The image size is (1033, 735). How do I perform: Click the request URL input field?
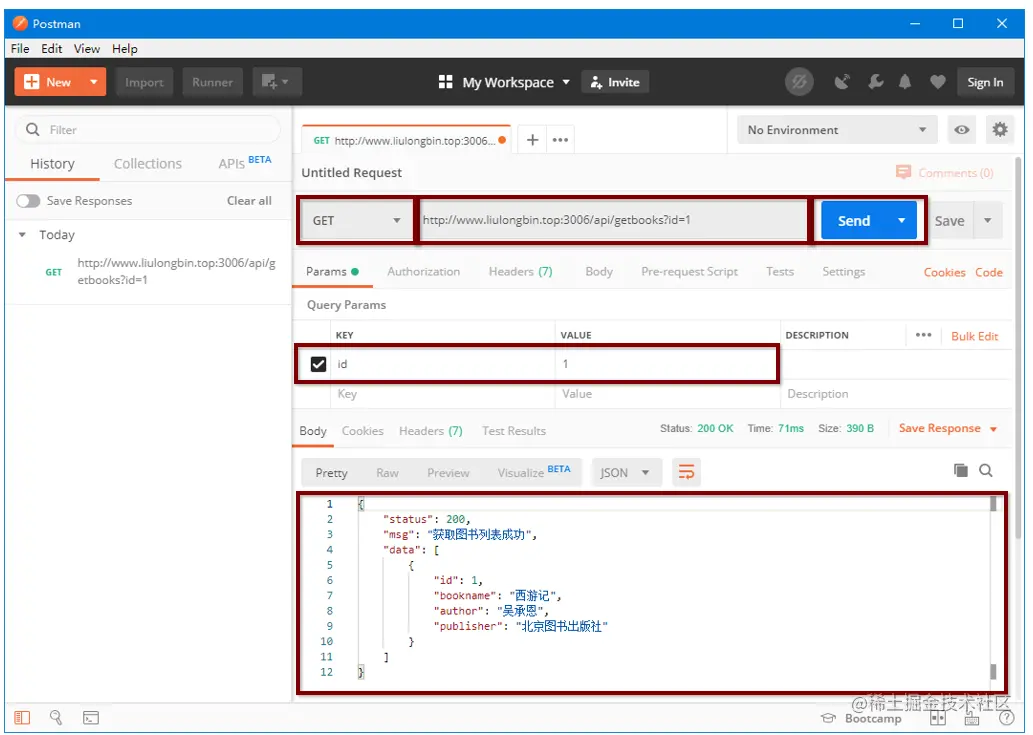pyautogui.click(x=613, y=220)
